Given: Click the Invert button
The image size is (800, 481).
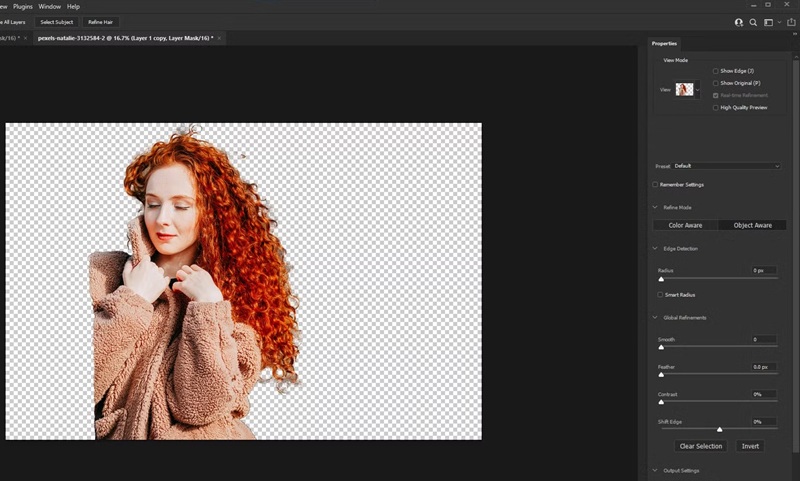Looking at the screenshot, I should [x=750, y=446].
